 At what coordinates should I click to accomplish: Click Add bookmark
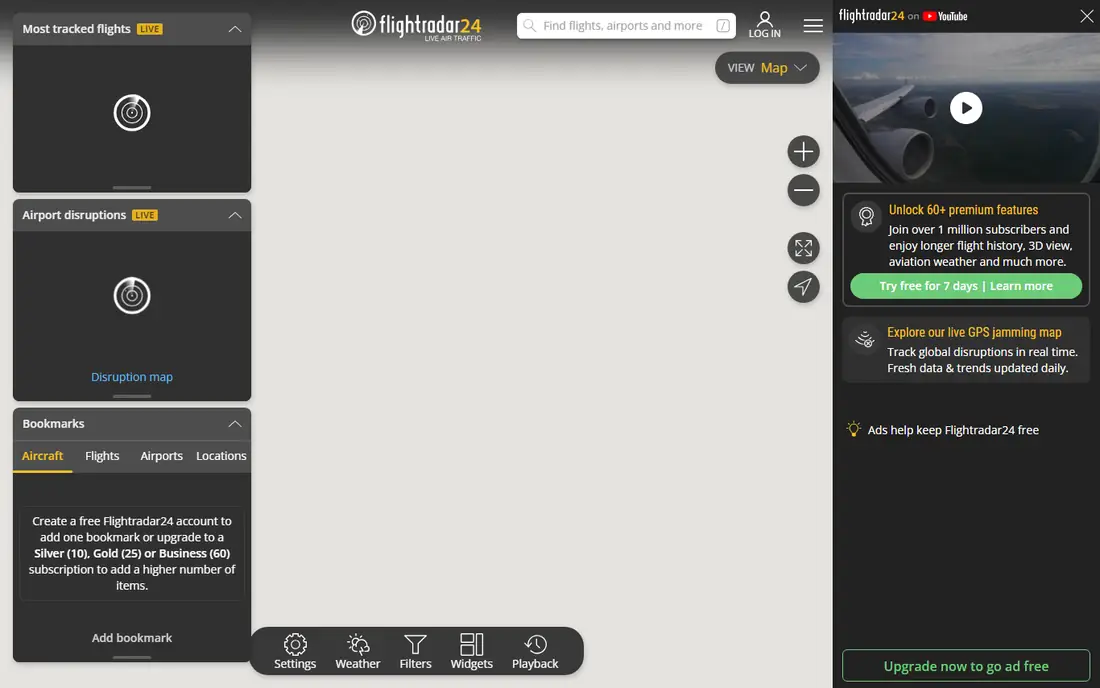click(132, 638)
